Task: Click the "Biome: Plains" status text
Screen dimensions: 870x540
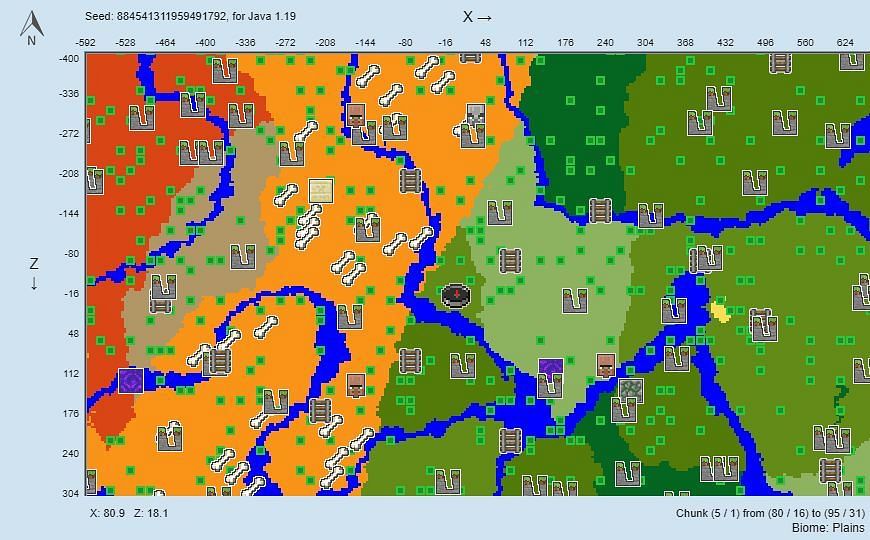Action: 828,527
